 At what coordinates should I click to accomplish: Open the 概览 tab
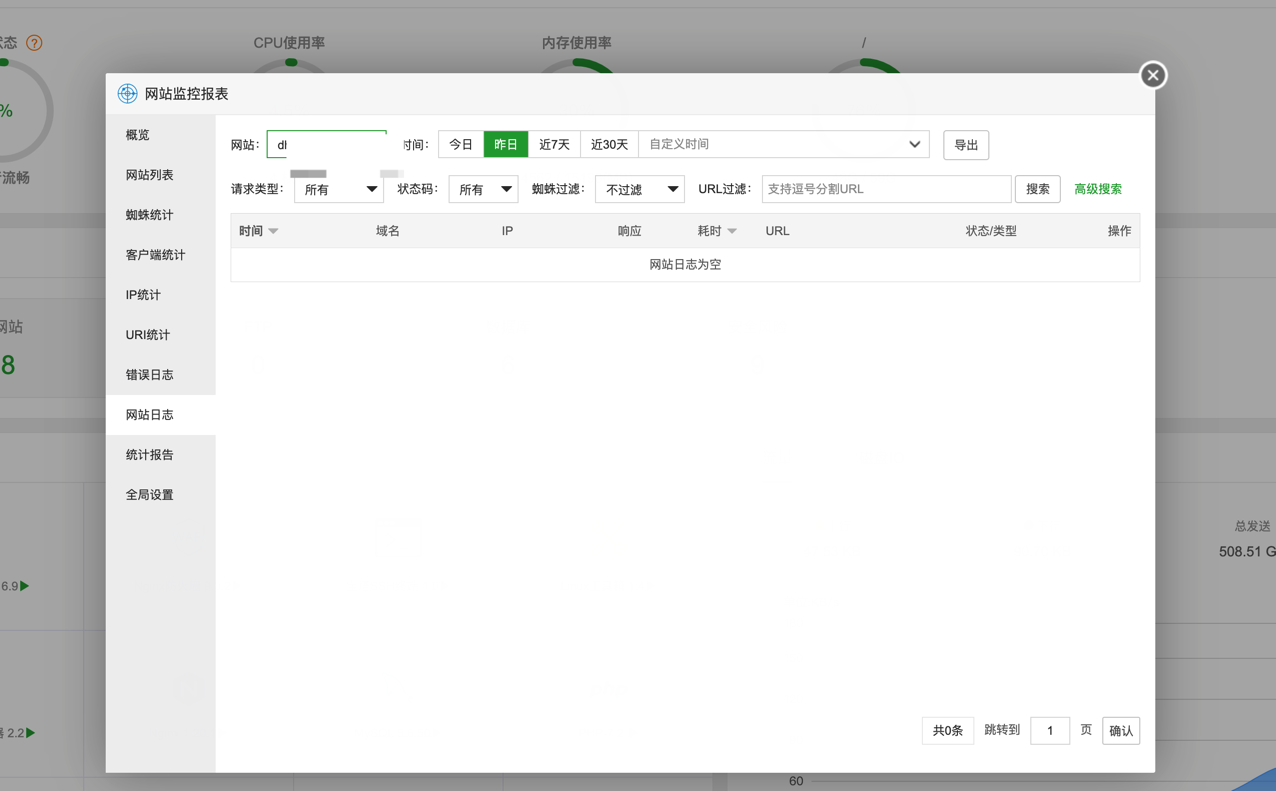pyautogui.click(x=161, y=135)
